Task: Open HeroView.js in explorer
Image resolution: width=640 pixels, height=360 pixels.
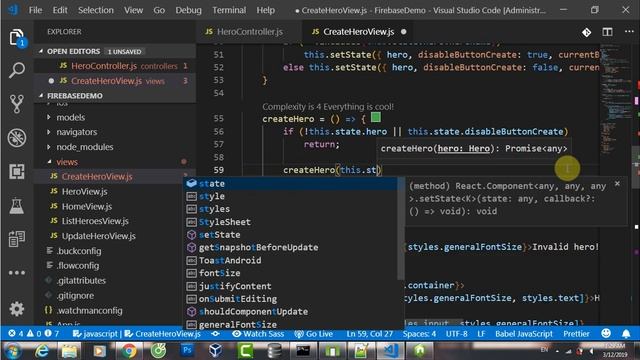Action: click(x=84, y=191)
